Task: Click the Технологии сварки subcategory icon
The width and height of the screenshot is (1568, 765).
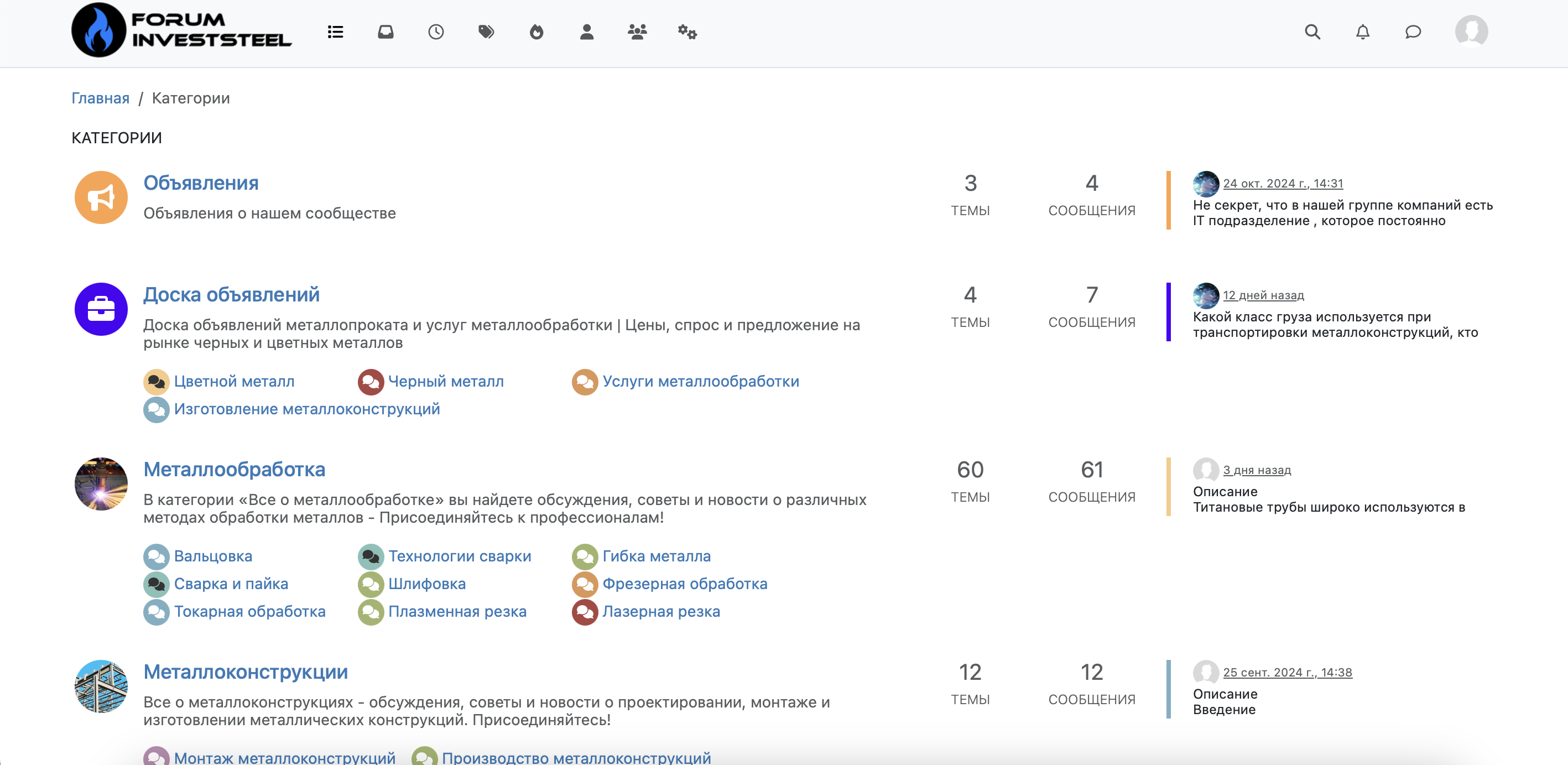Action: click(x=371, y=556)
